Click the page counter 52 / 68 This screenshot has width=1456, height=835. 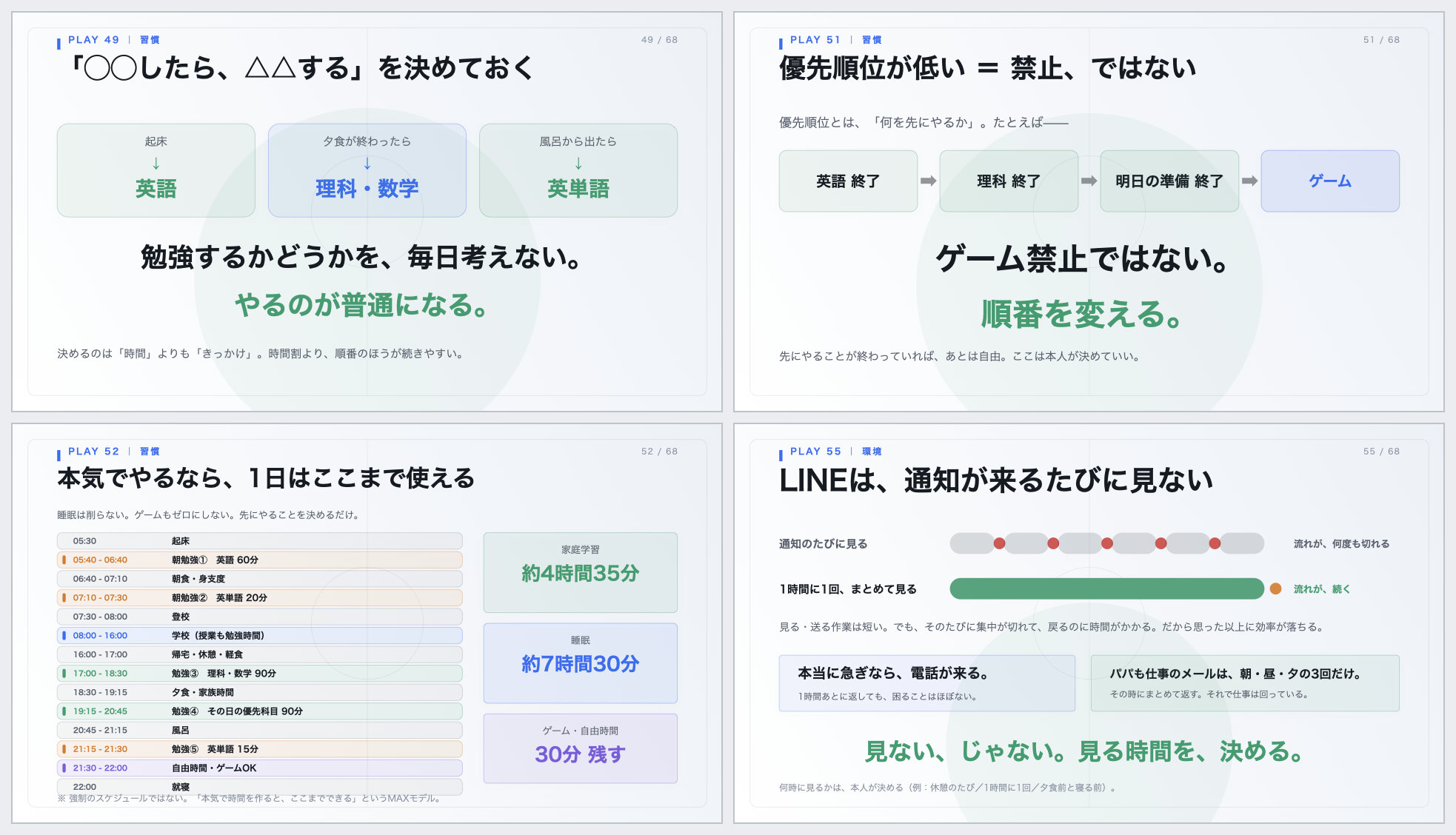pos(659,452)
